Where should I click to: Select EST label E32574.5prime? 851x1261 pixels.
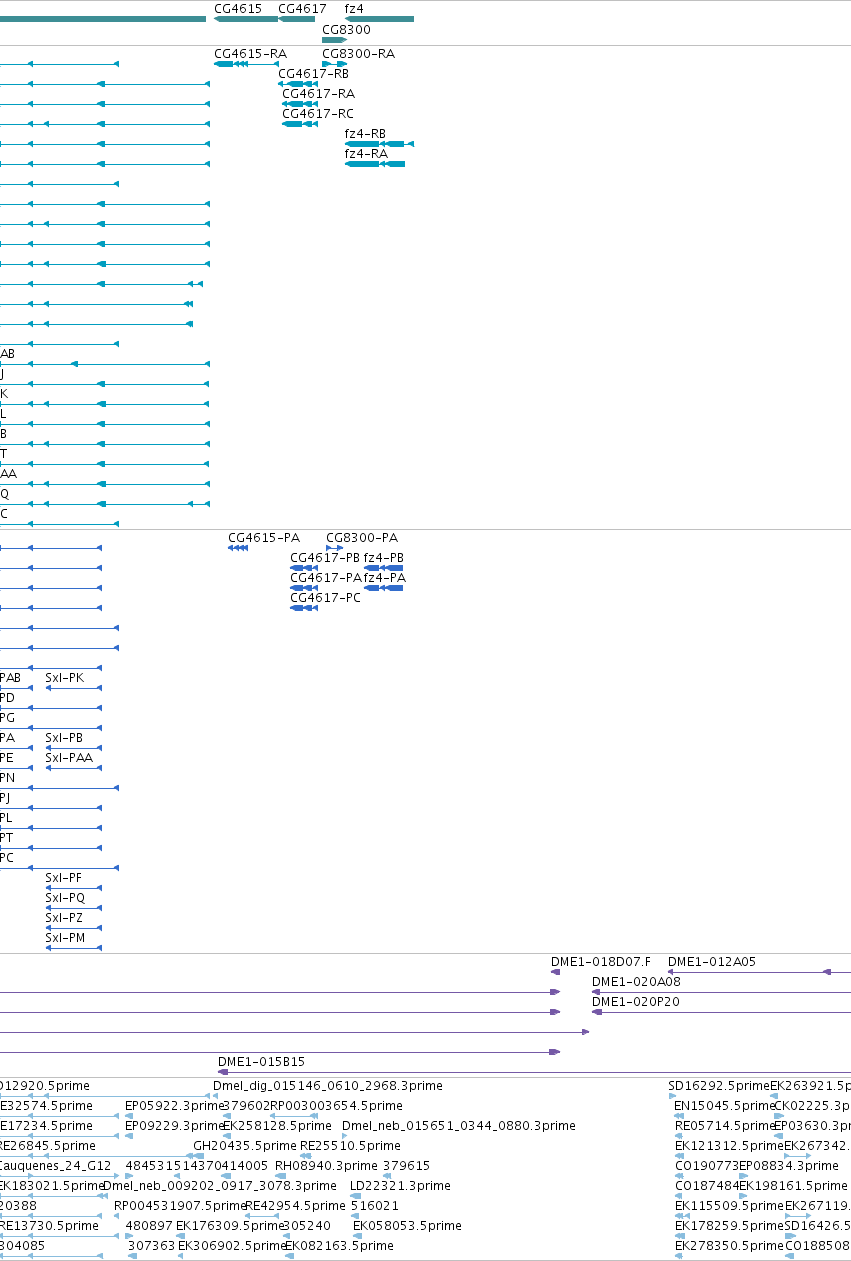[46, 1106]
